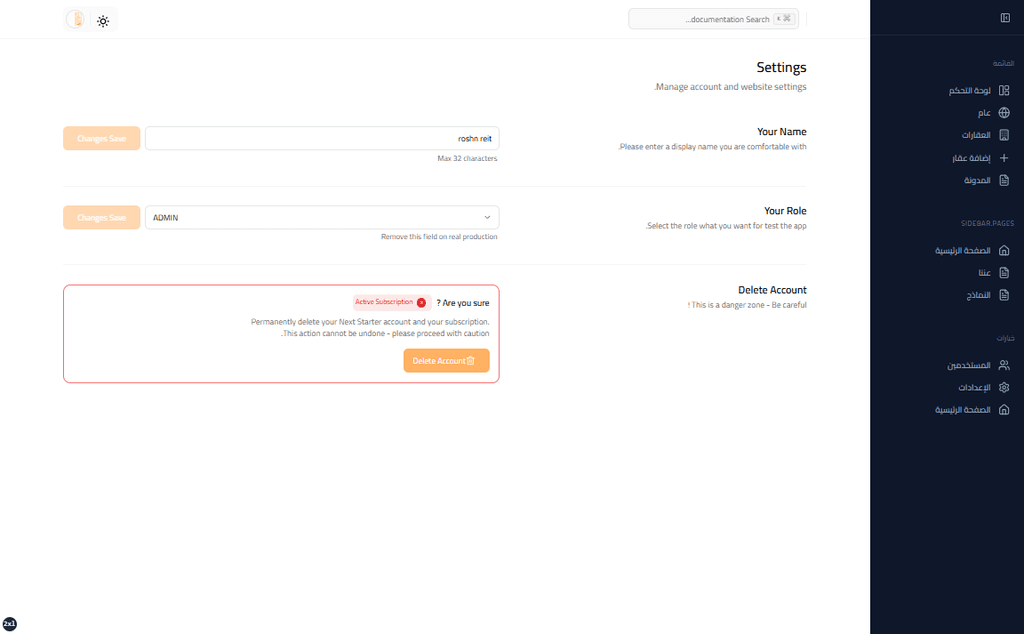
Task: Click the building icon next to العقارات
Action: click(1004, 135)
